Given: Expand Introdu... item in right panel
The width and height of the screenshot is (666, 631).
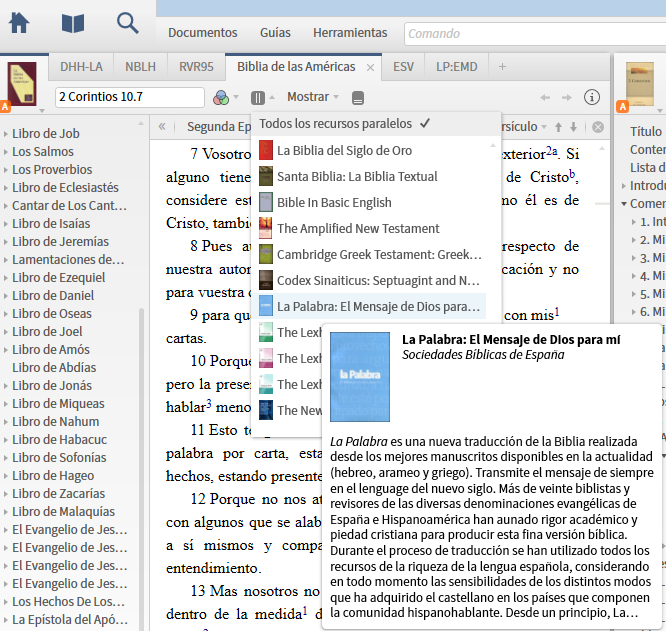Looking at the screenshot, I should 624,186.
